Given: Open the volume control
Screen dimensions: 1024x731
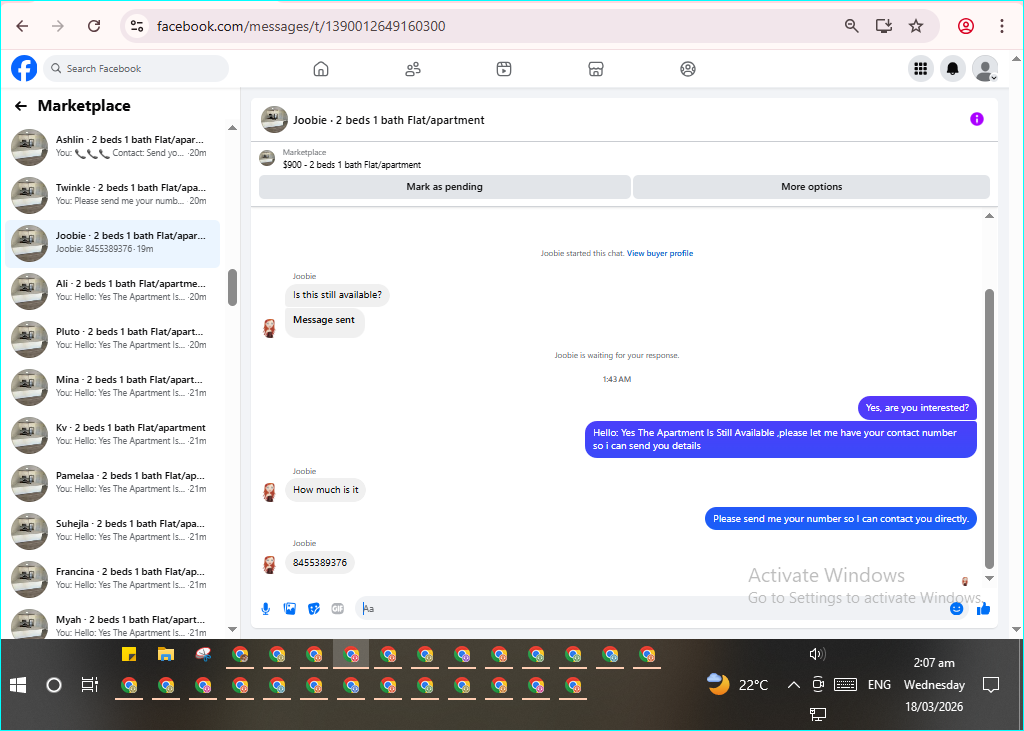Looking at the screenshot, I should pos(817,654).
